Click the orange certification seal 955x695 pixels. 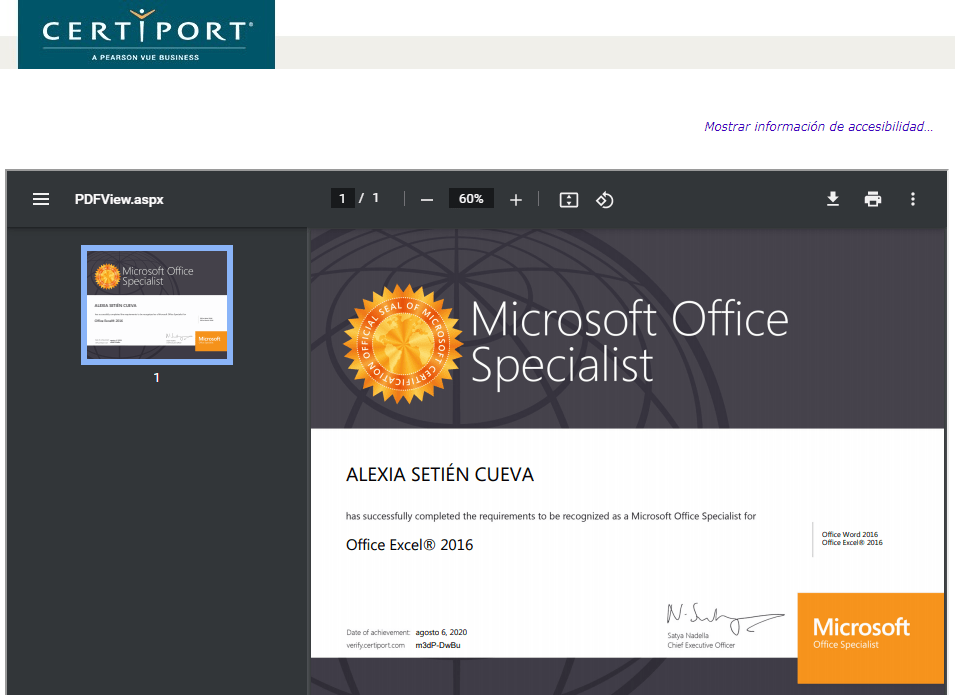[x=402, y=344]
